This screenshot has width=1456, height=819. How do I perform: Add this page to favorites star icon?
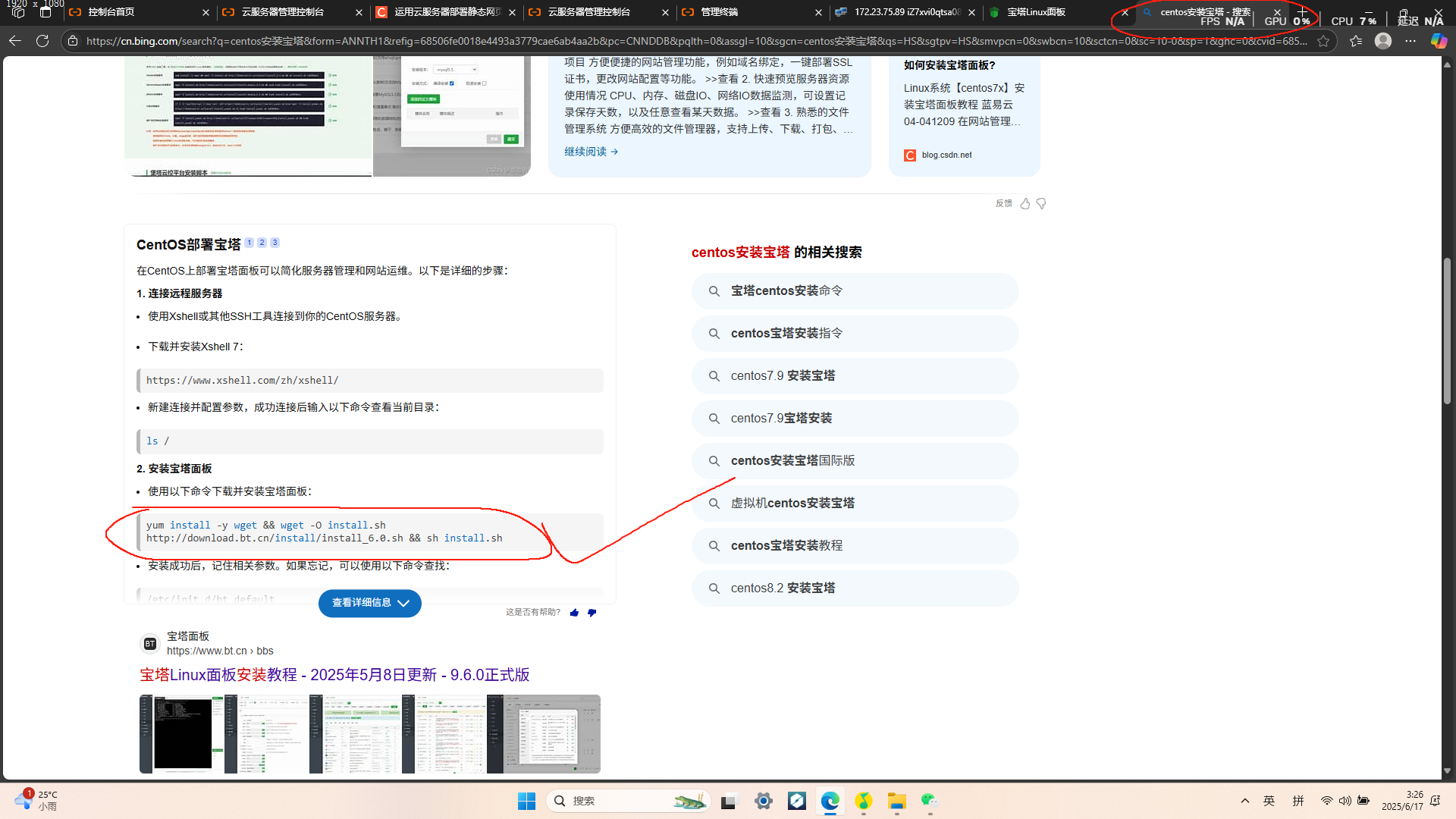[1323, 41]
